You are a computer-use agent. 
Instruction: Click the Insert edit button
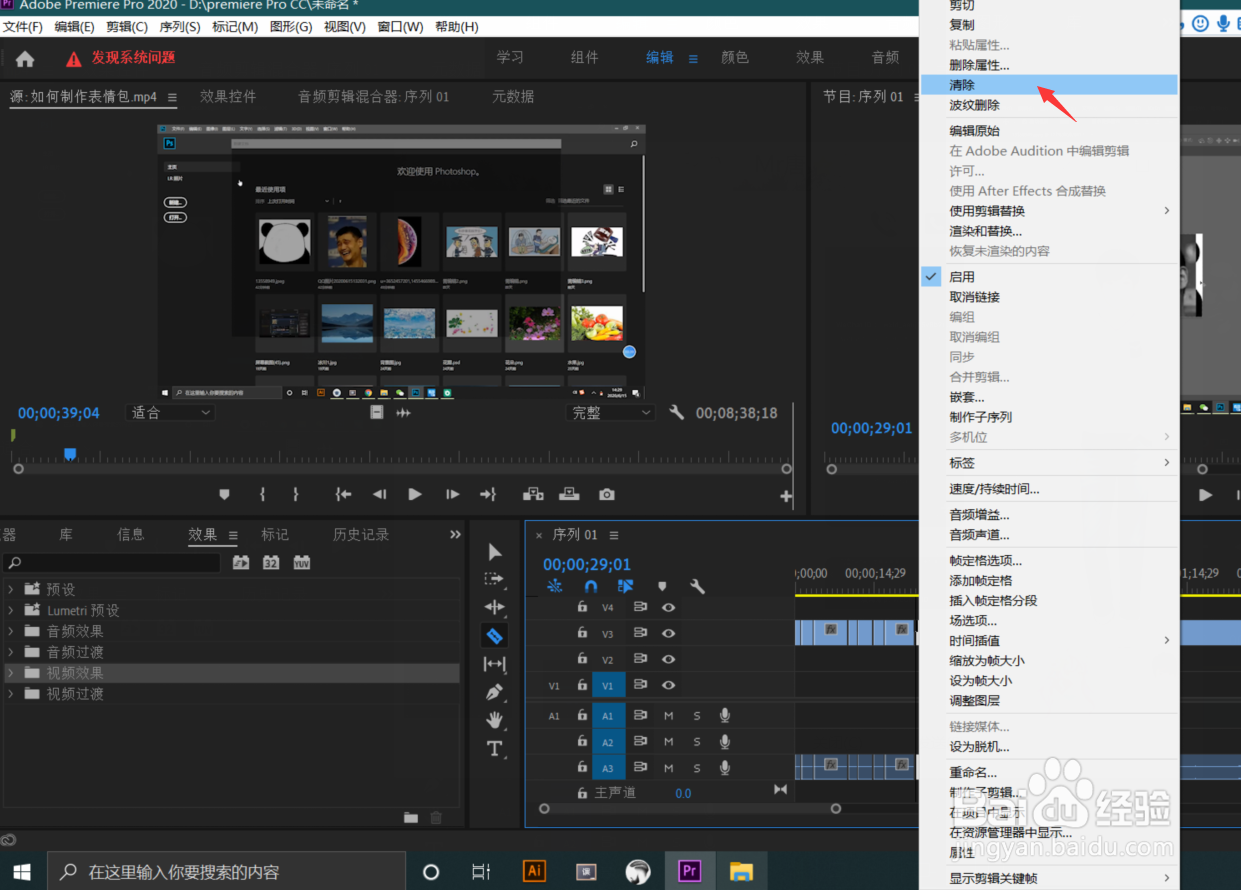[x=534, y=494]
